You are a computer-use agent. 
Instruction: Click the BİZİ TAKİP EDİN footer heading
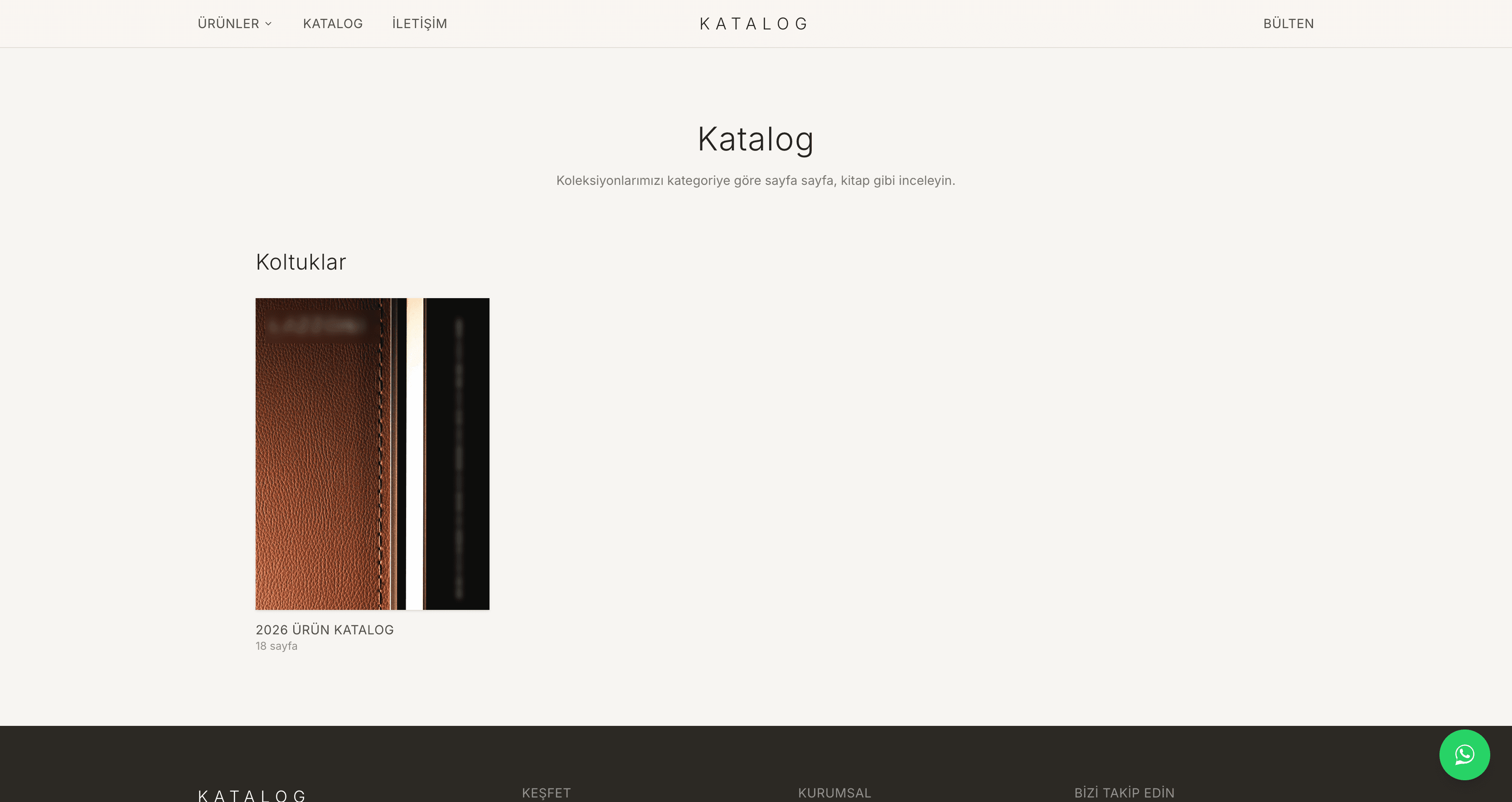pyautogui.click(x=1124, y=792)
